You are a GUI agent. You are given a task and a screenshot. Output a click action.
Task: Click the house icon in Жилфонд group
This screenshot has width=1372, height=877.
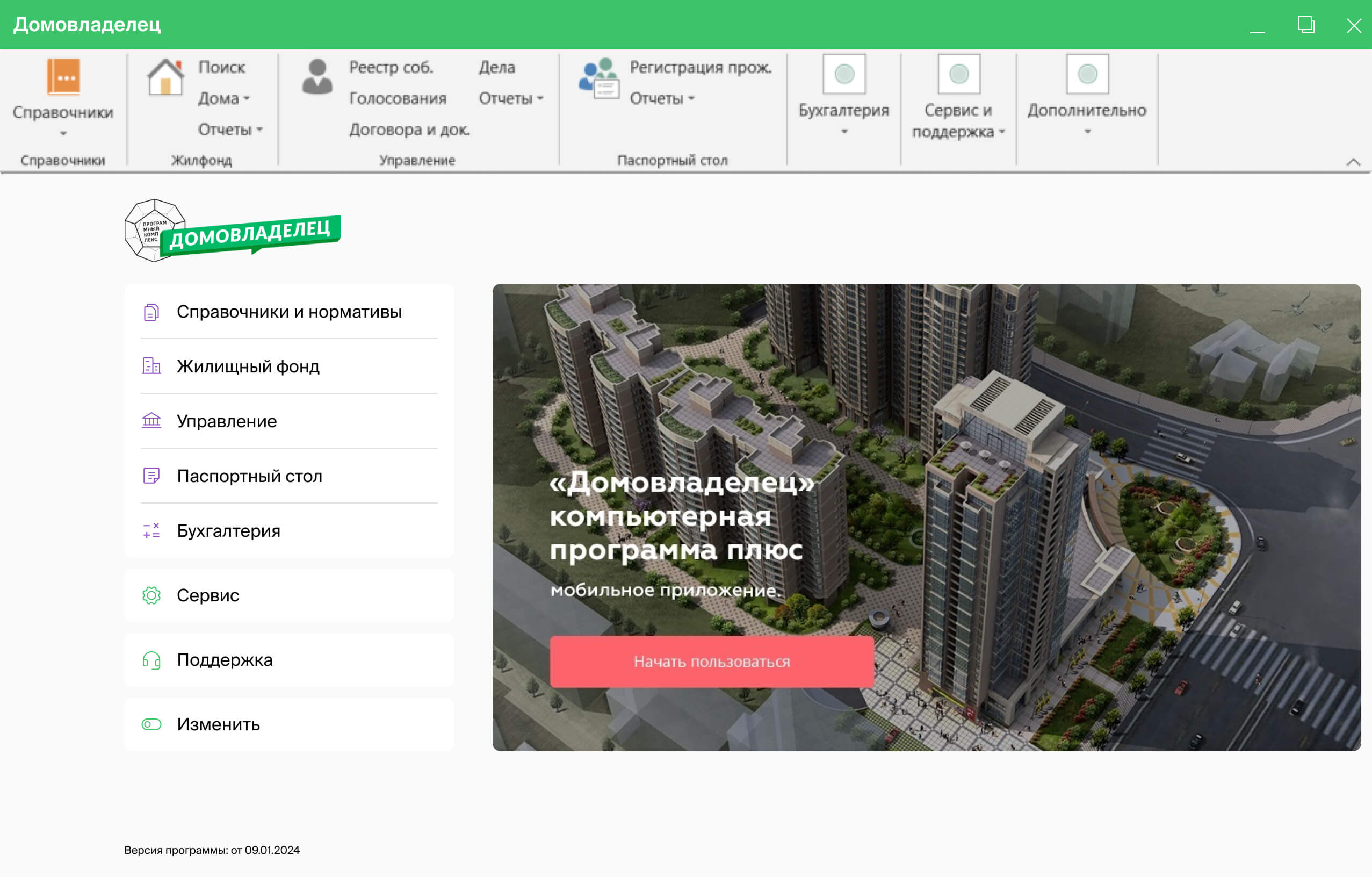[165, 77]
